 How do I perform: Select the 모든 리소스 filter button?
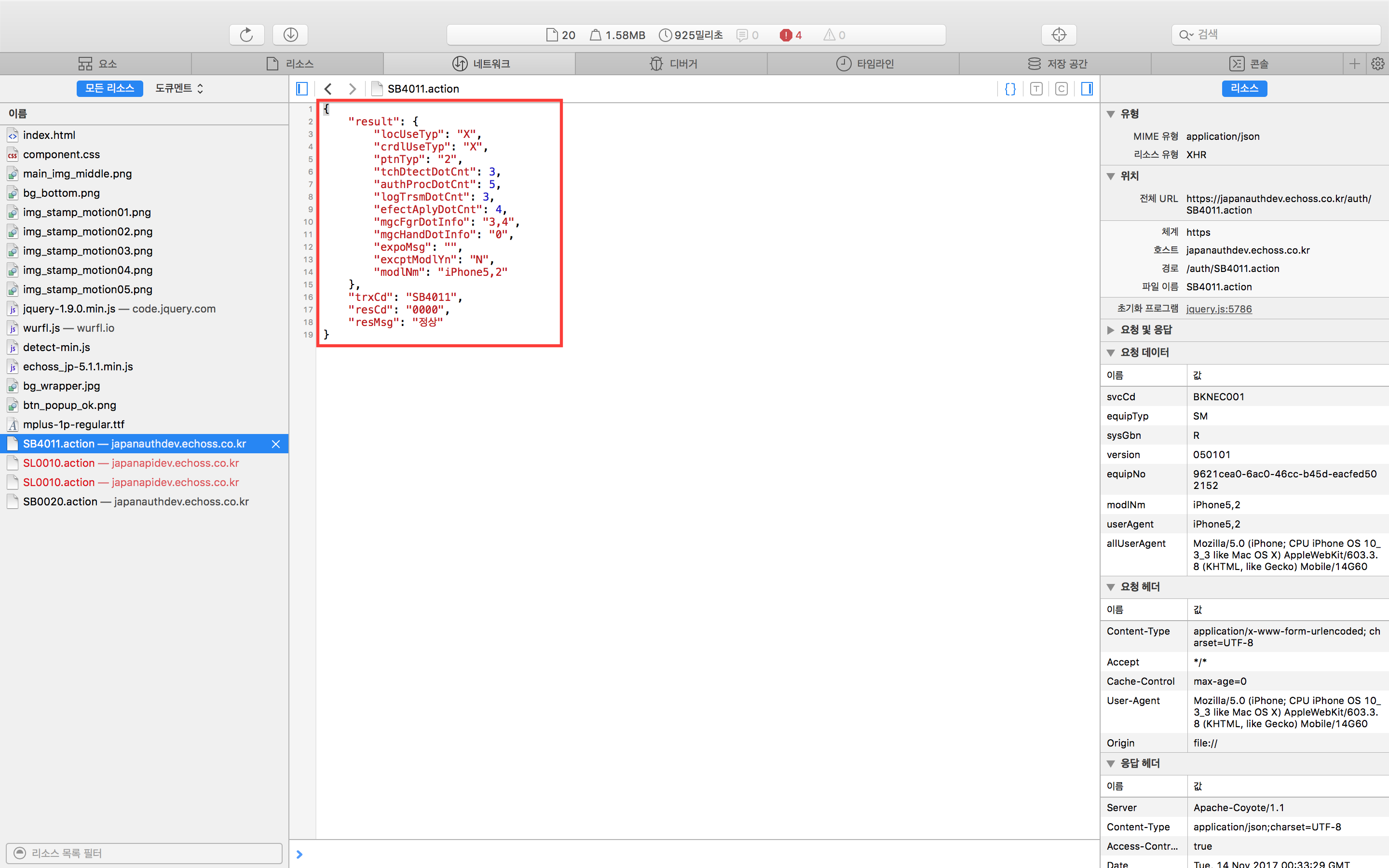[x=109, y=88]
